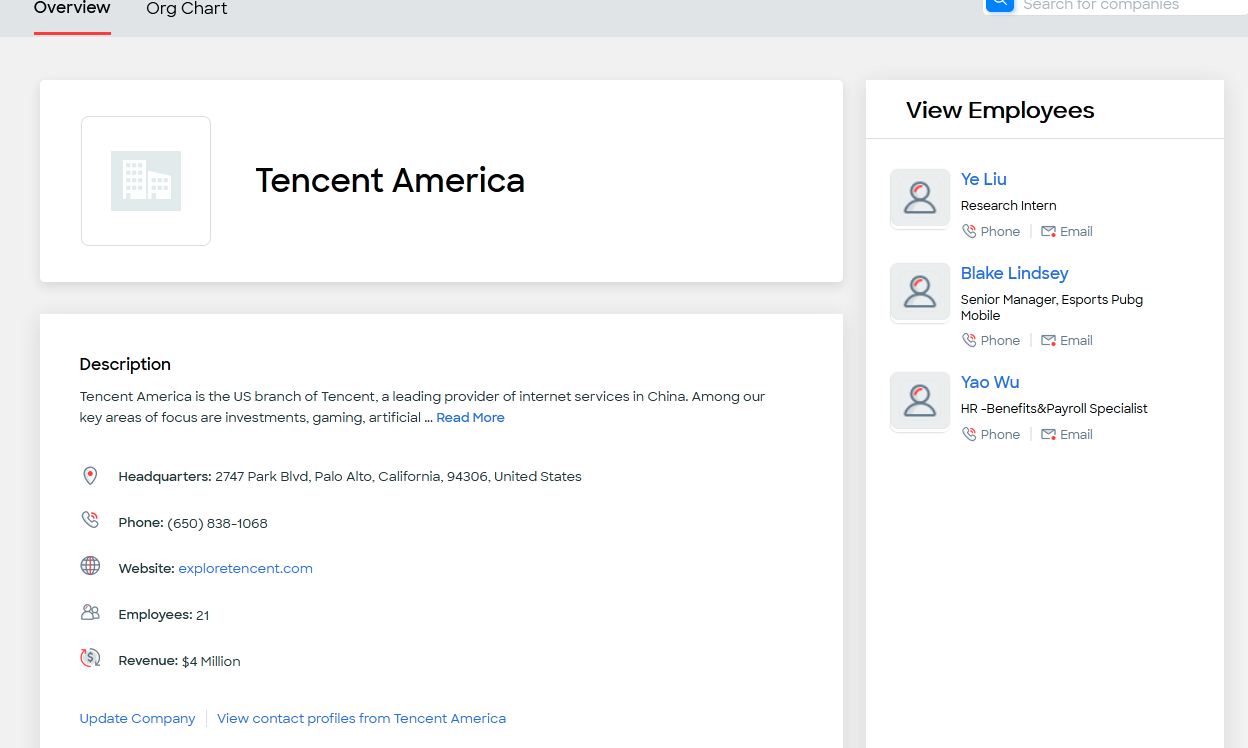
Task: Click phone icon under Ye Liu
Action: 969,231
